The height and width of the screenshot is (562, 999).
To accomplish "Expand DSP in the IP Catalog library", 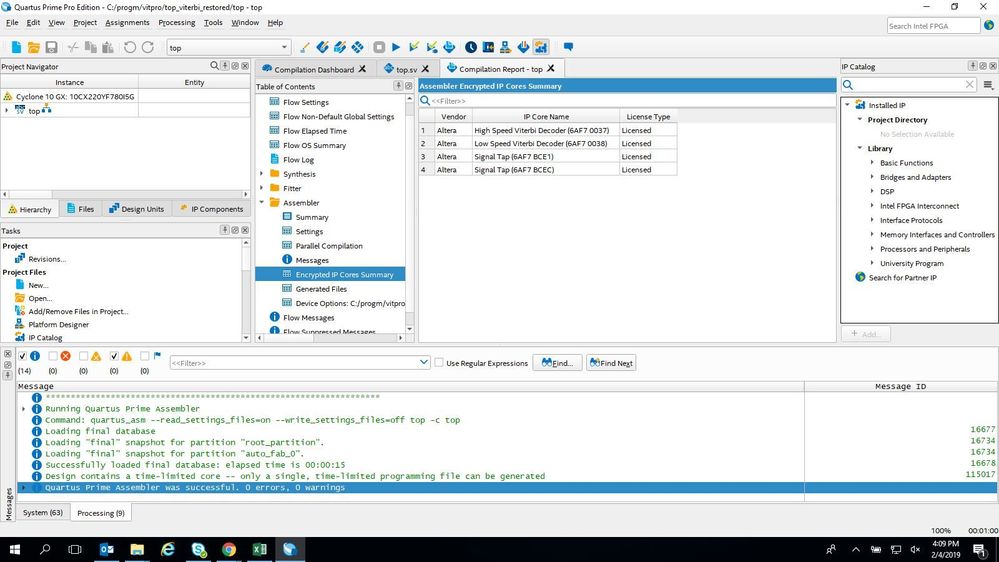I will [872, 191].
